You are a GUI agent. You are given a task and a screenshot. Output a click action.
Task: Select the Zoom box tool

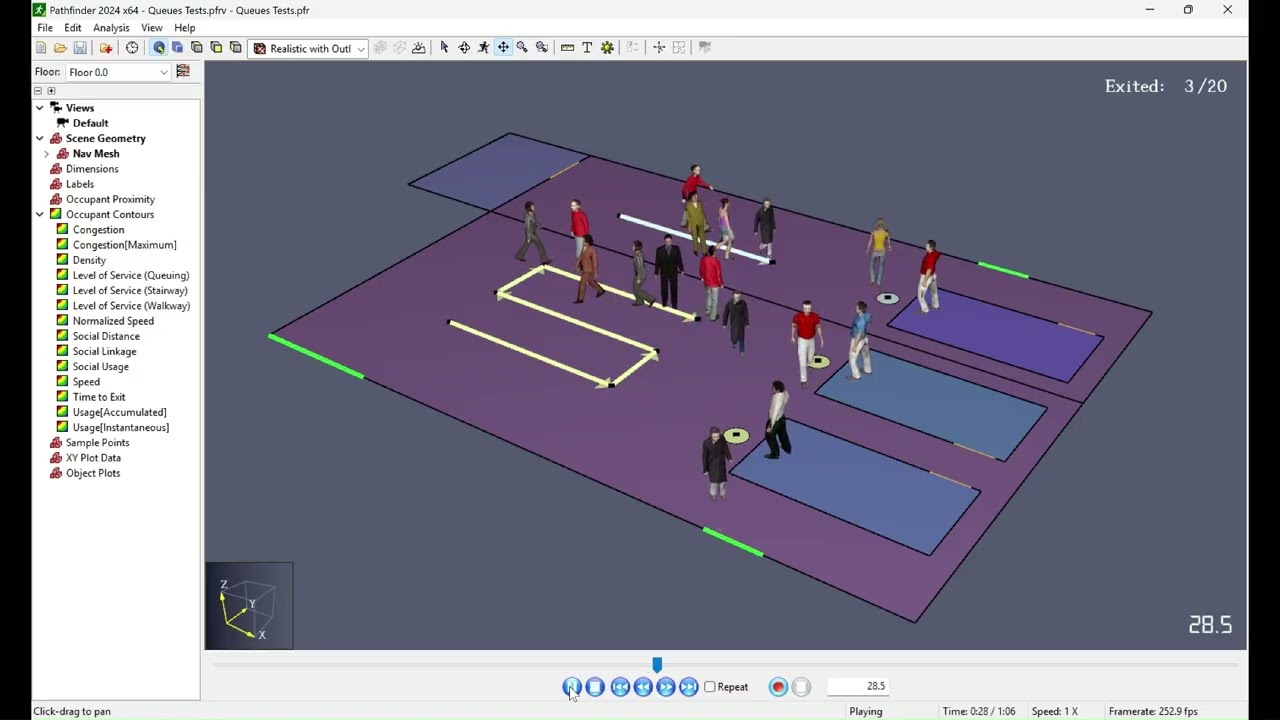(542, 48)
